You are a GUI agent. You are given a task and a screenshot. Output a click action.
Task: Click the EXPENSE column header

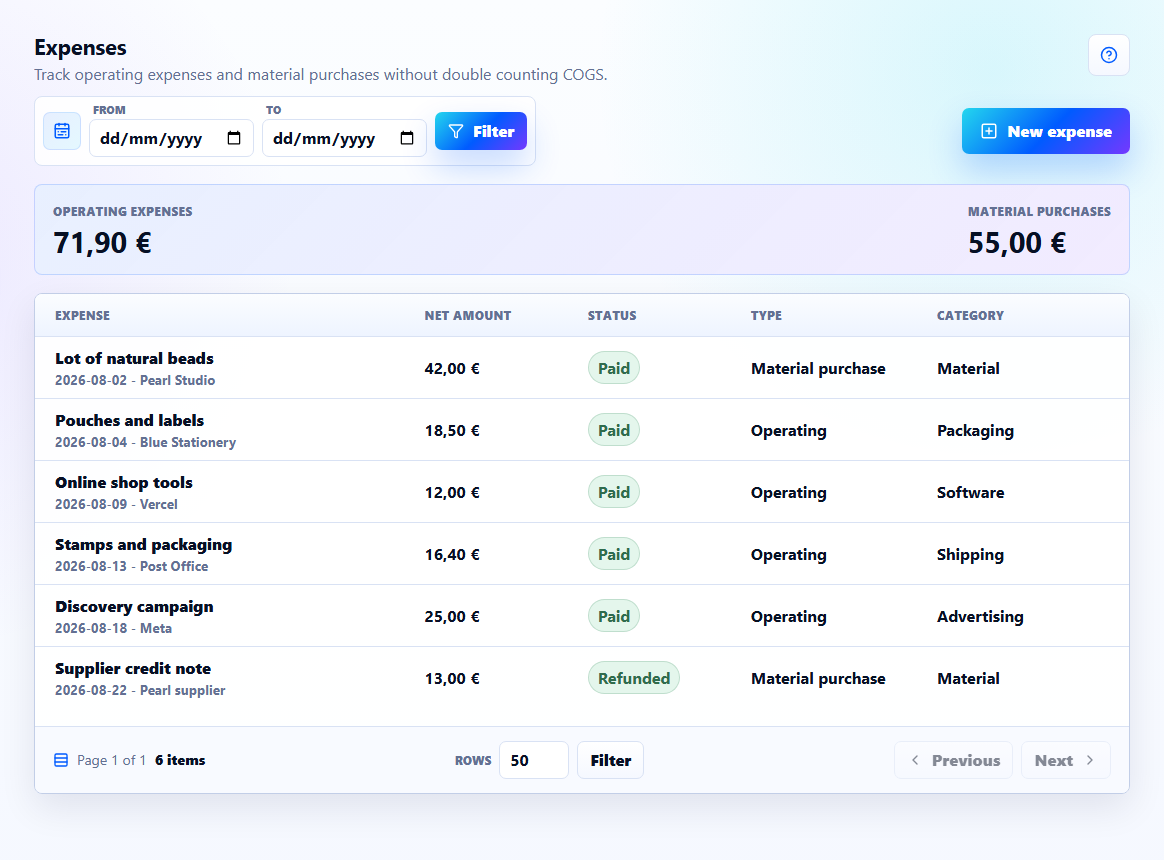click(x=82, y=316)
